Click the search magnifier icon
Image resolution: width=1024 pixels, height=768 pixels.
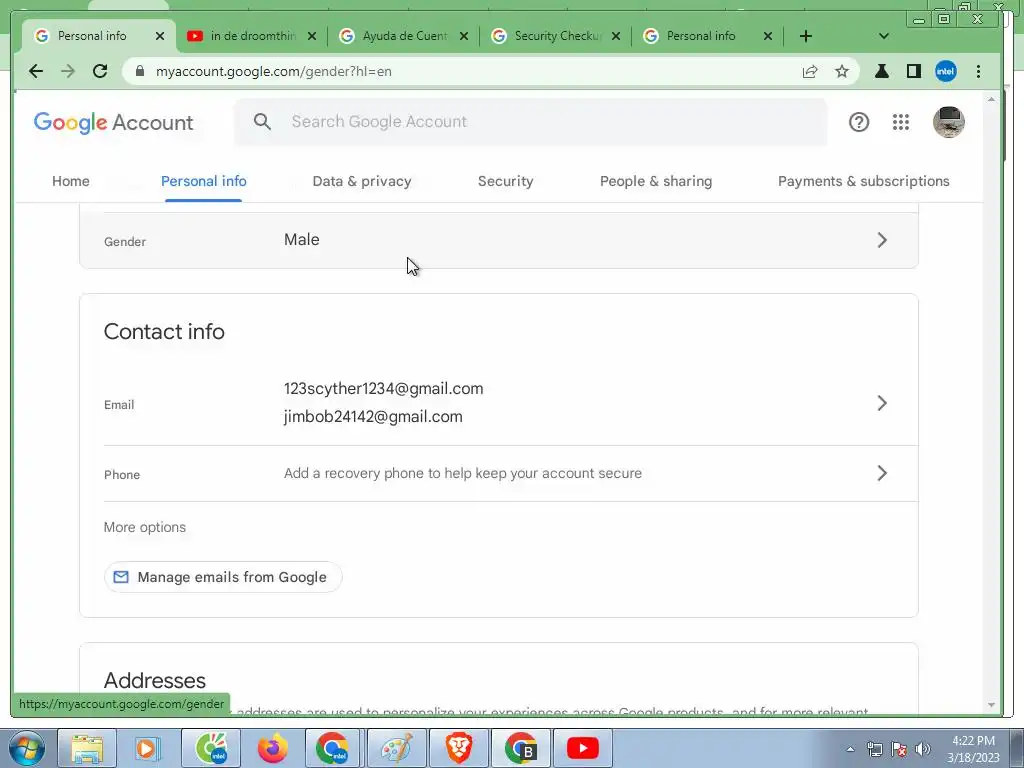pyautogui.click(x=263, y=121)
